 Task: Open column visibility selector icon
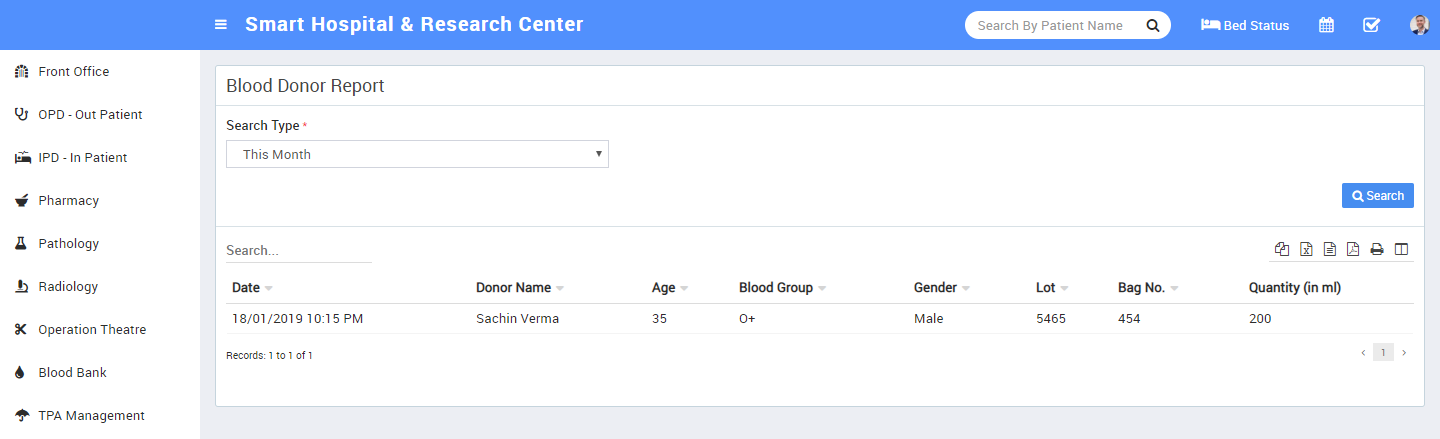[x=1401, y=249]
